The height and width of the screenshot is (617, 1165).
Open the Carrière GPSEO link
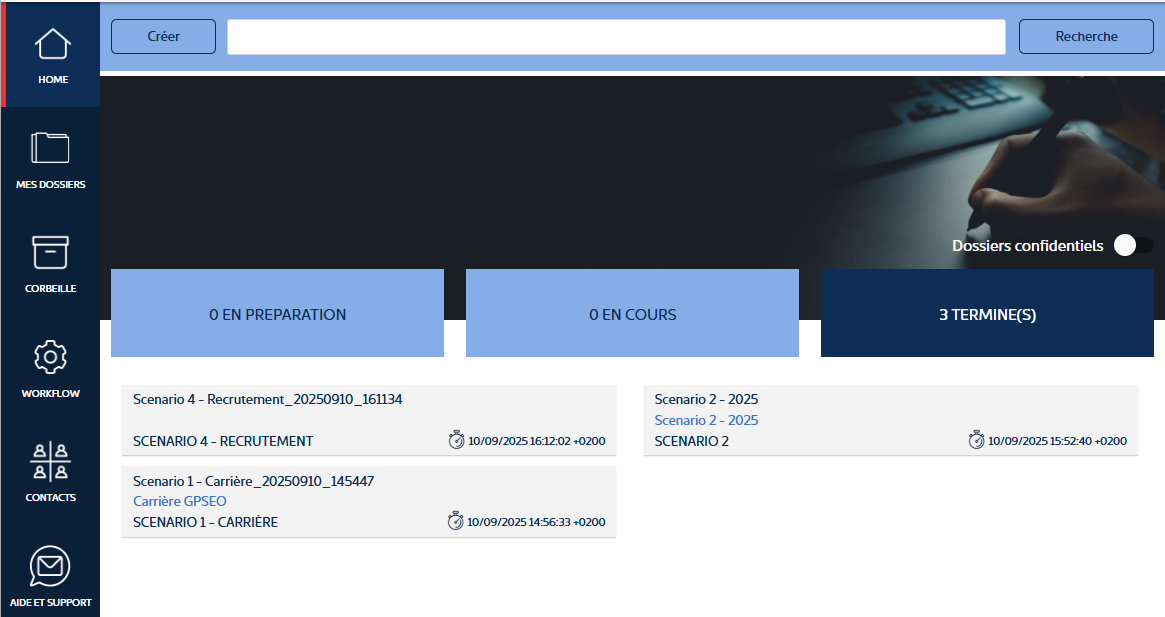click(x=180, y=501)
